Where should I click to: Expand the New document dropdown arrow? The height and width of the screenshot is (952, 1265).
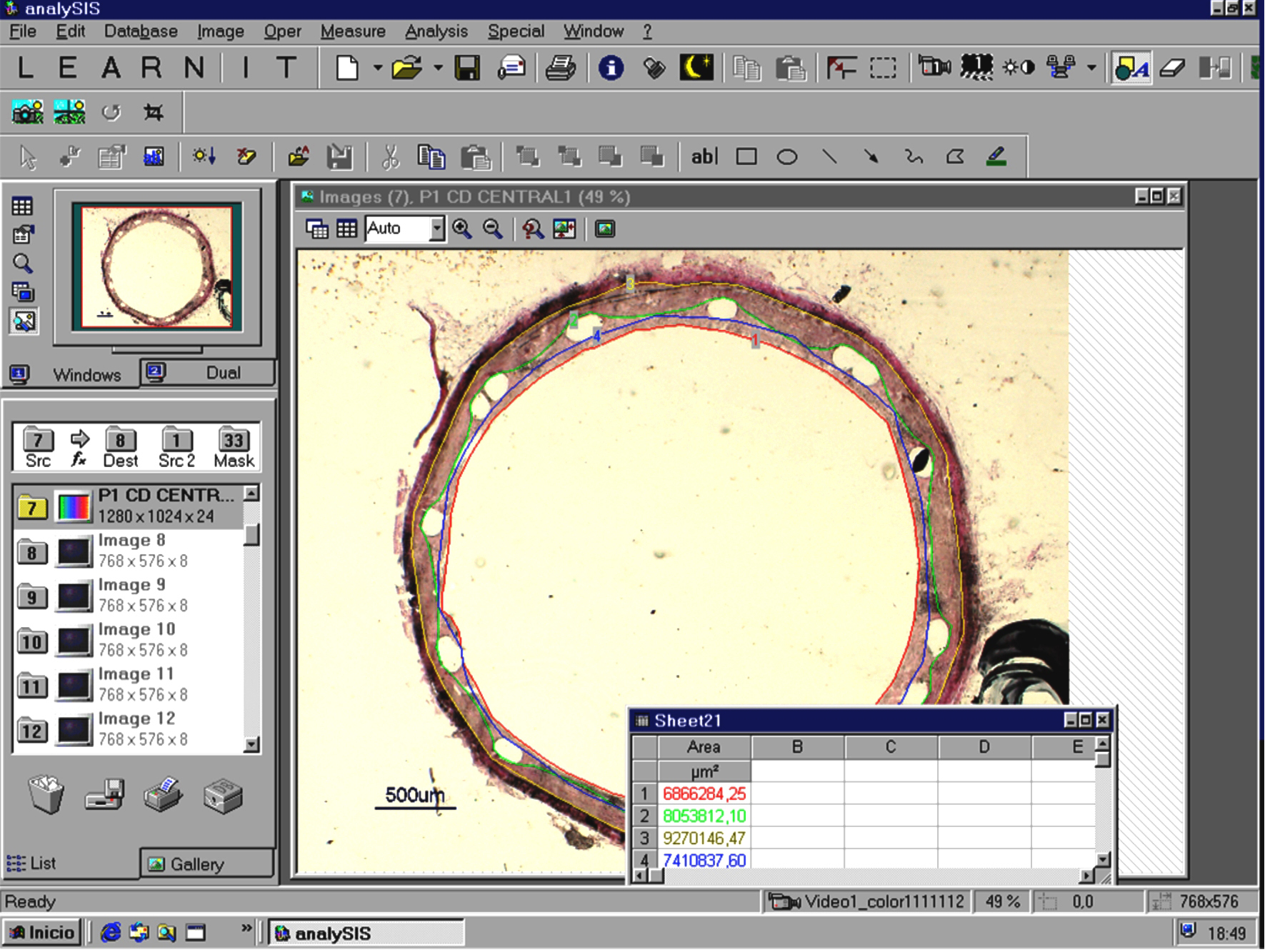[378, 69]
